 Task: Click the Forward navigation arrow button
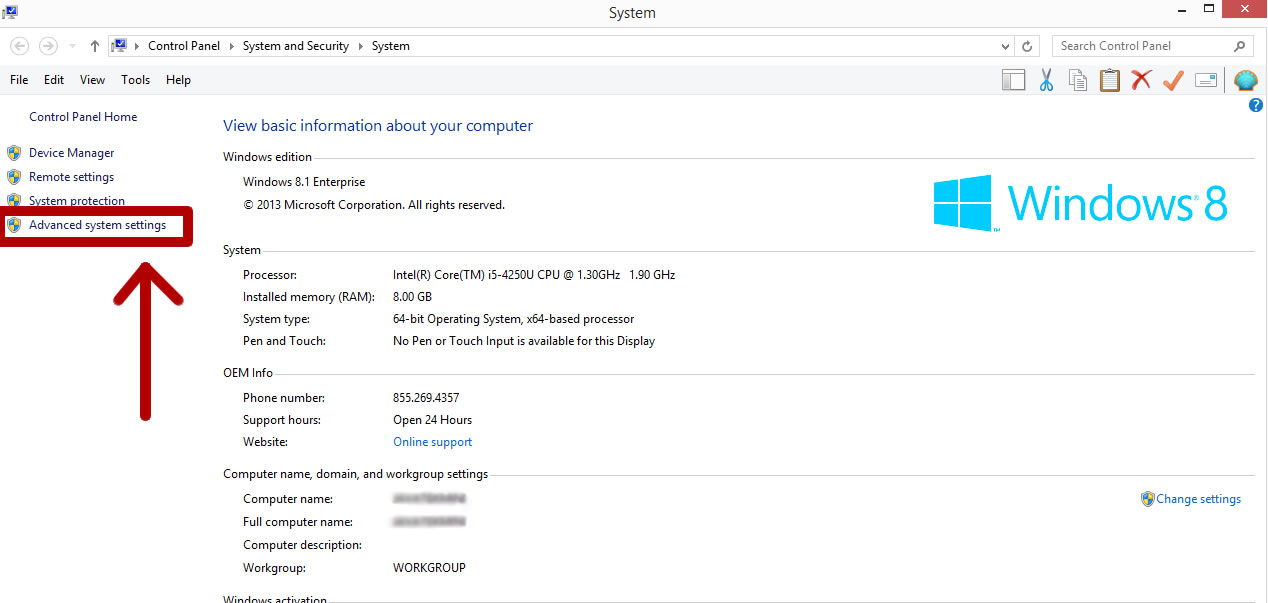[48, 46]
